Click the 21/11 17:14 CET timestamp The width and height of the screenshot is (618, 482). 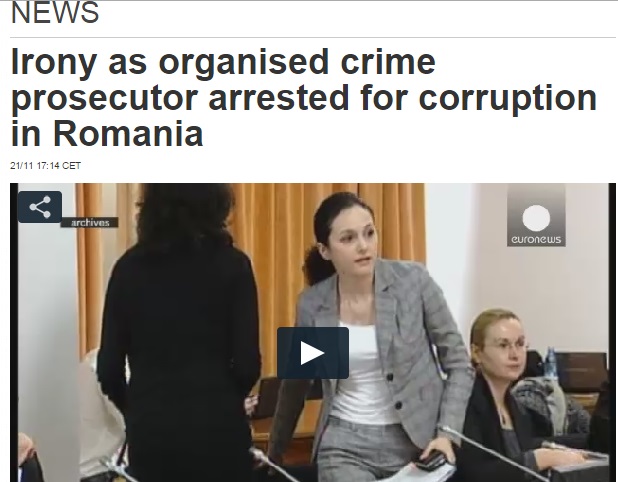pyautogui.click(x=45, y=166)
